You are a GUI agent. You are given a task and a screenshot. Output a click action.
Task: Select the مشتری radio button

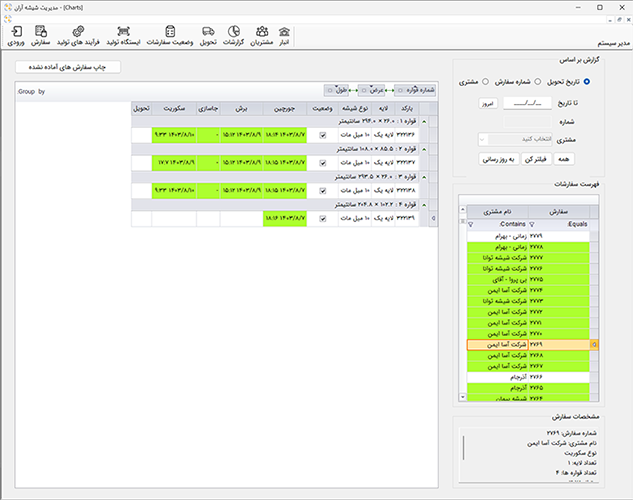[x=485, y=81]
